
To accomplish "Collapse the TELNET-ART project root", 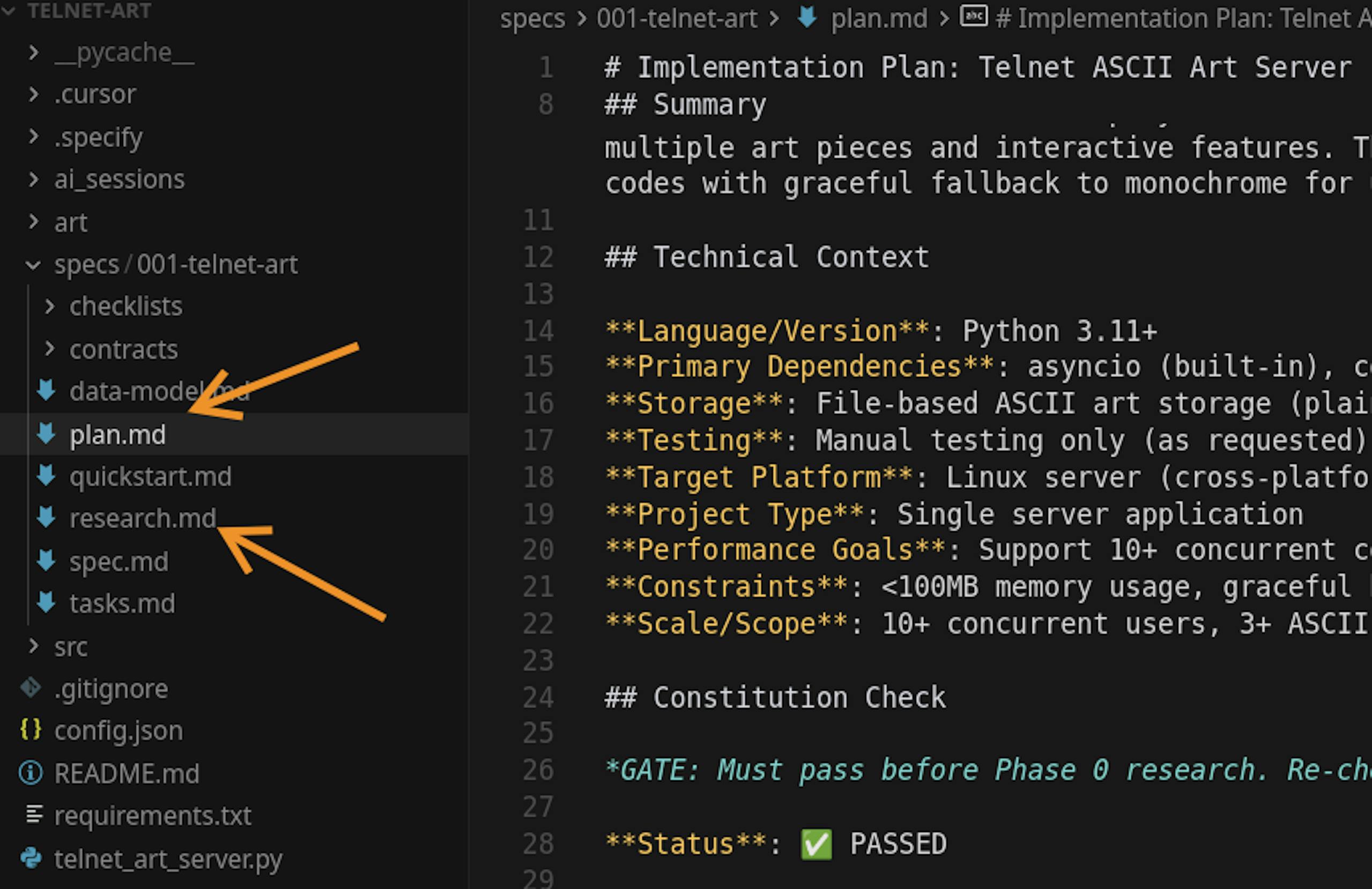I will coord(8,10).
